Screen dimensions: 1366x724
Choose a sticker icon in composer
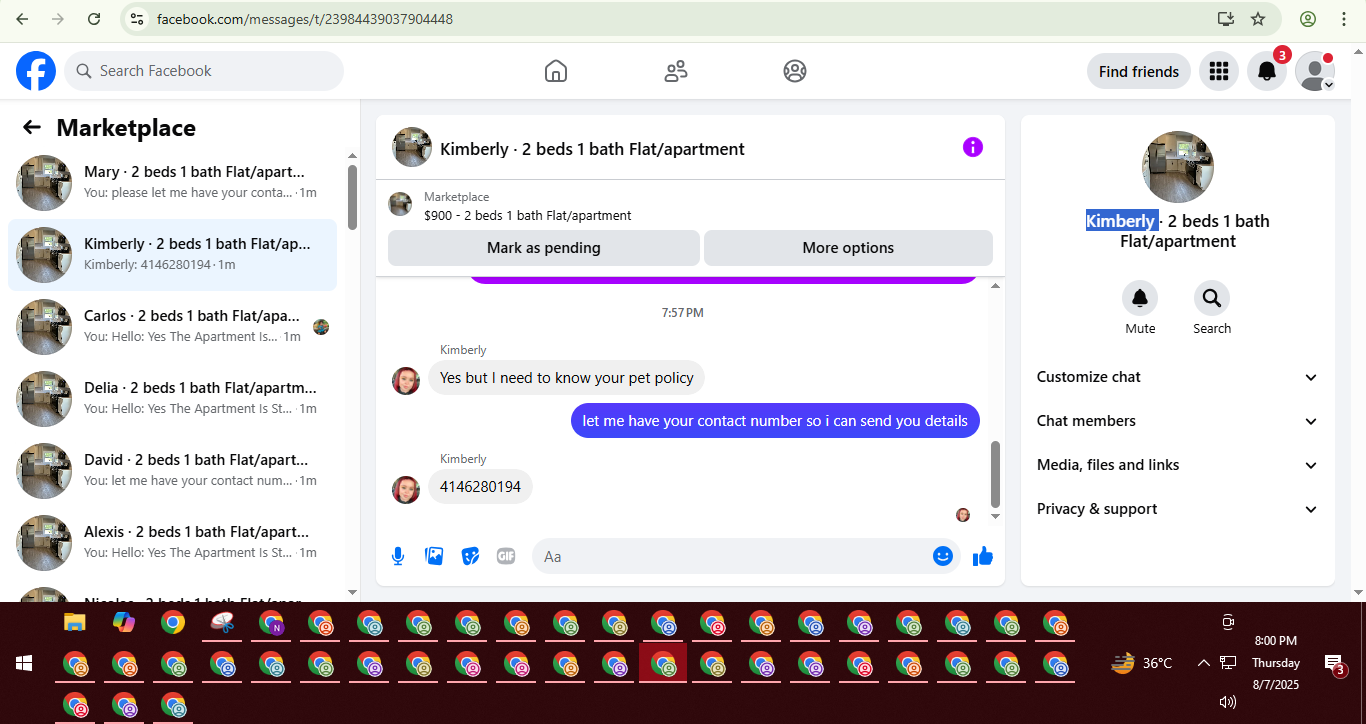pyautogui.click(x=470, y=556)
